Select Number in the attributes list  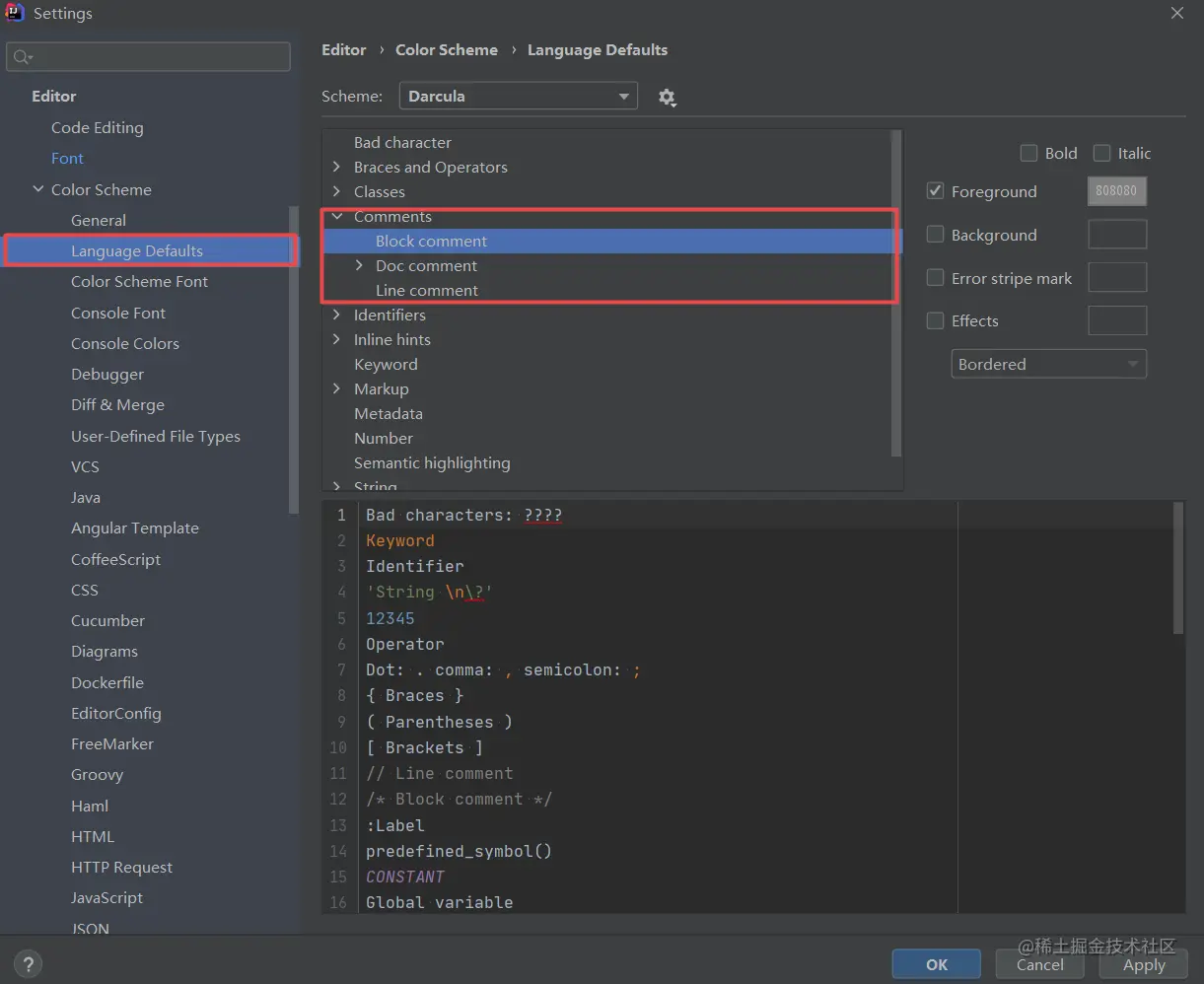tap(384, 438)
